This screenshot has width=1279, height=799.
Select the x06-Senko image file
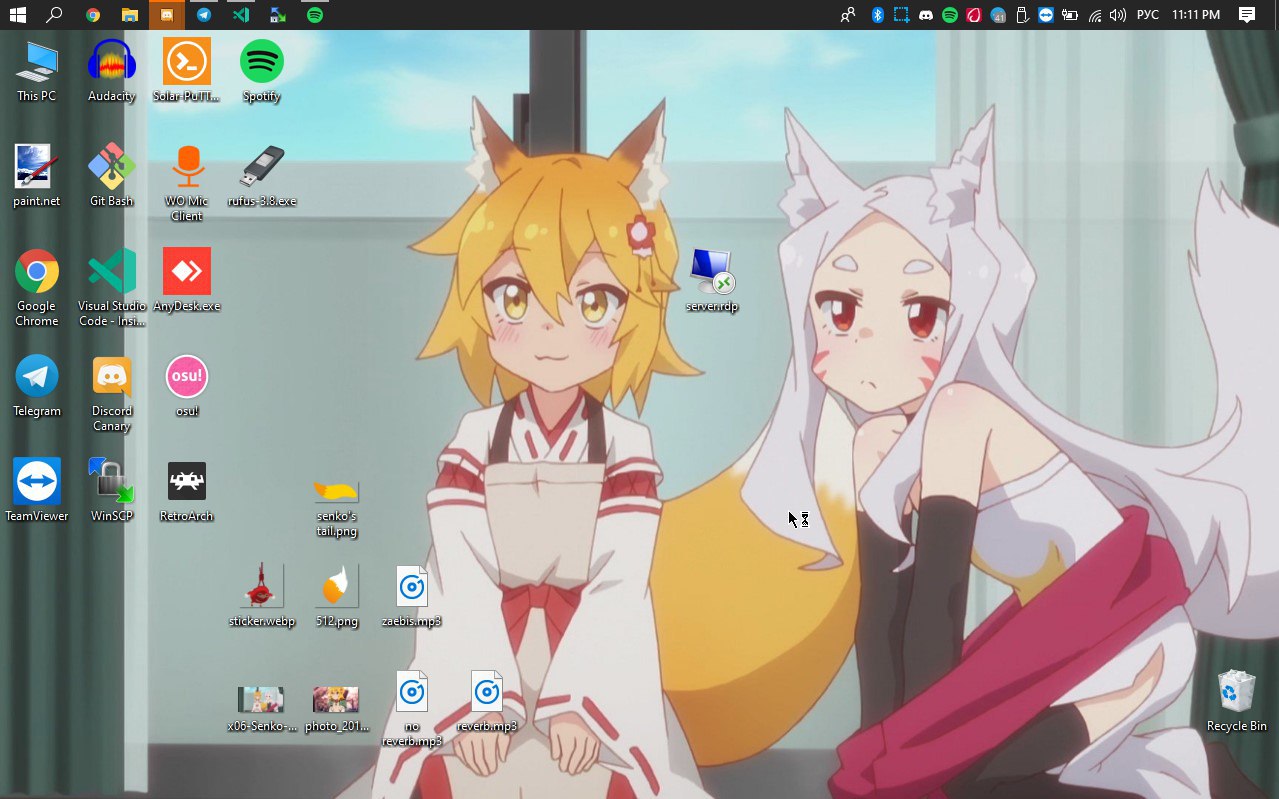(x=262, y=708)
